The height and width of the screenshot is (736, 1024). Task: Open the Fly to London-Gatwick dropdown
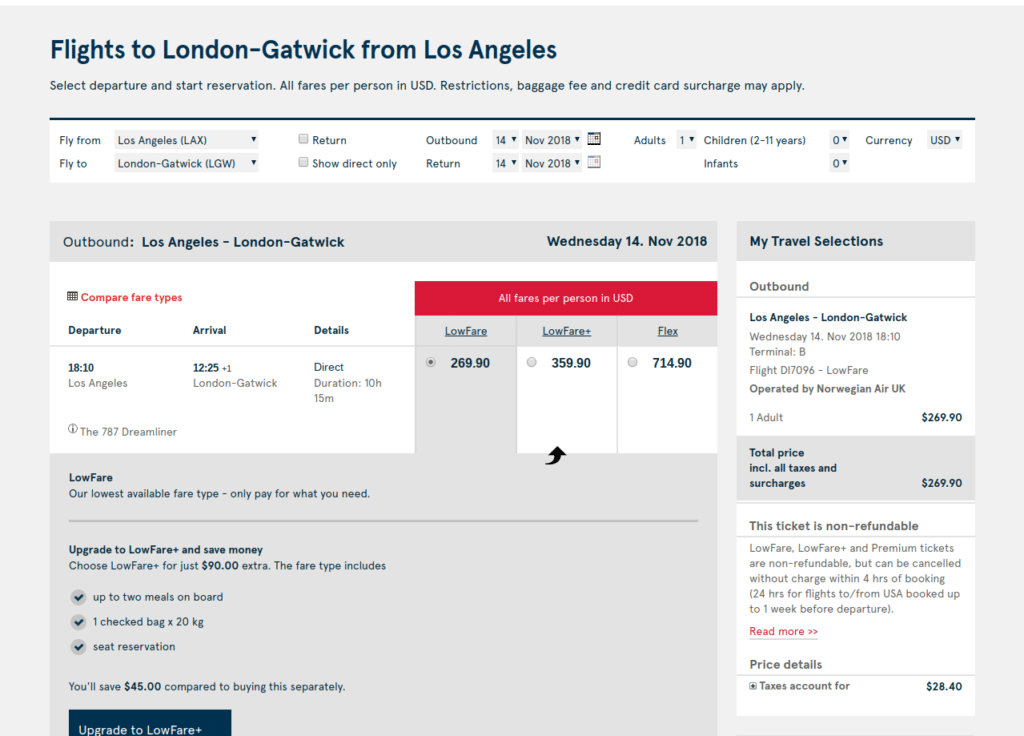tap(186, 163)
